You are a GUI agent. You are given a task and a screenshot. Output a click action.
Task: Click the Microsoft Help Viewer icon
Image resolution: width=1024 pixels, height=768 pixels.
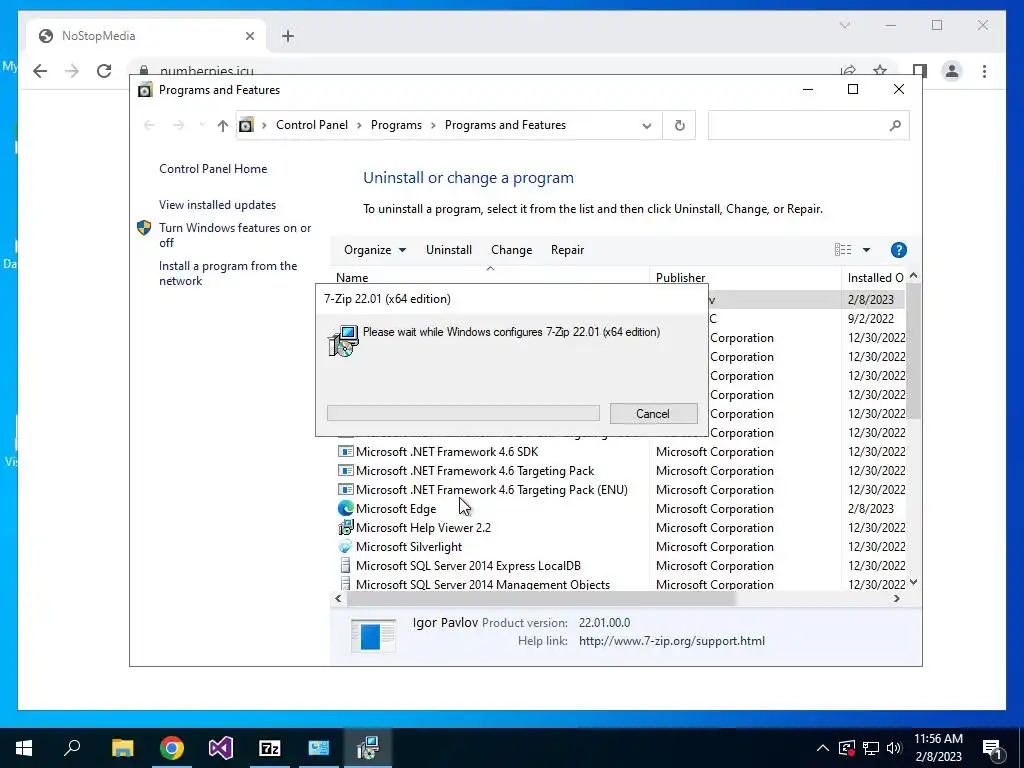(345, 528)
